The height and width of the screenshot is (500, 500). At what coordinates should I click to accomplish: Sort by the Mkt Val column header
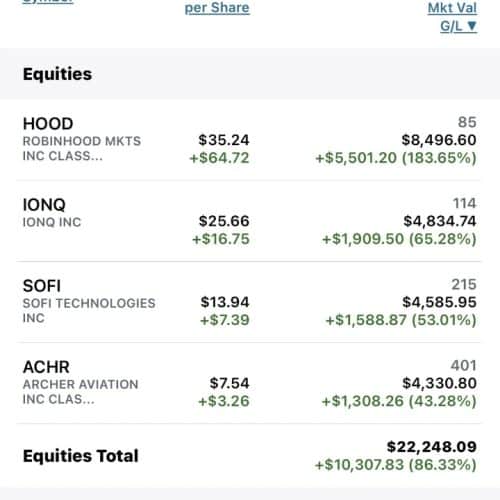click(452, 8)
